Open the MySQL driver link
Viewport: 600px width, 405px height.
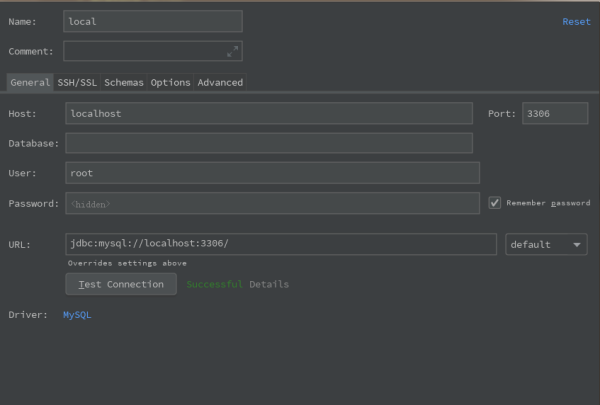pos(77,315)
